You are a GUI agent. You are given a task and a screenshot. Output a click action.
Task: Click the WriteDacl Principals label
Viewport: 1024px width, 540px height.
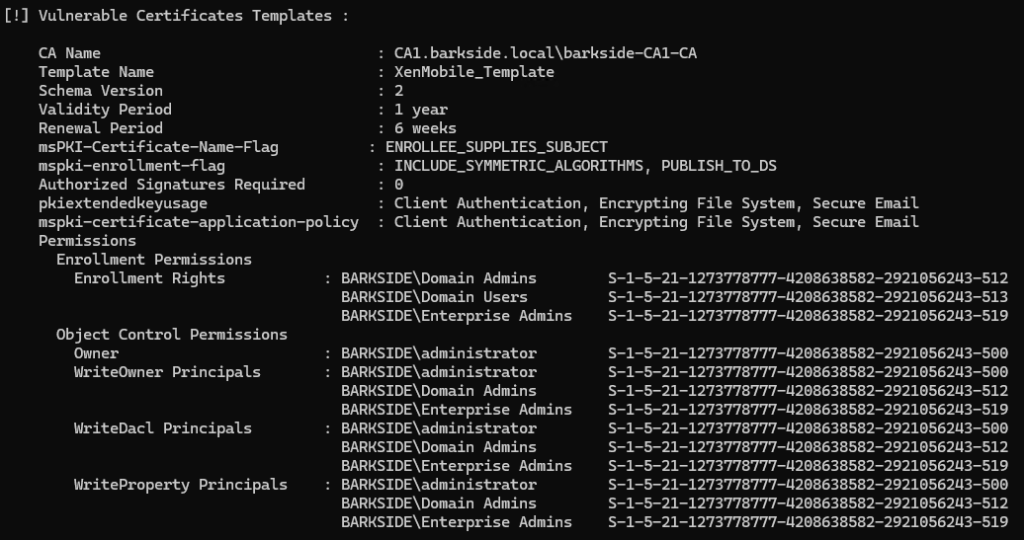(x=163, y=428)
